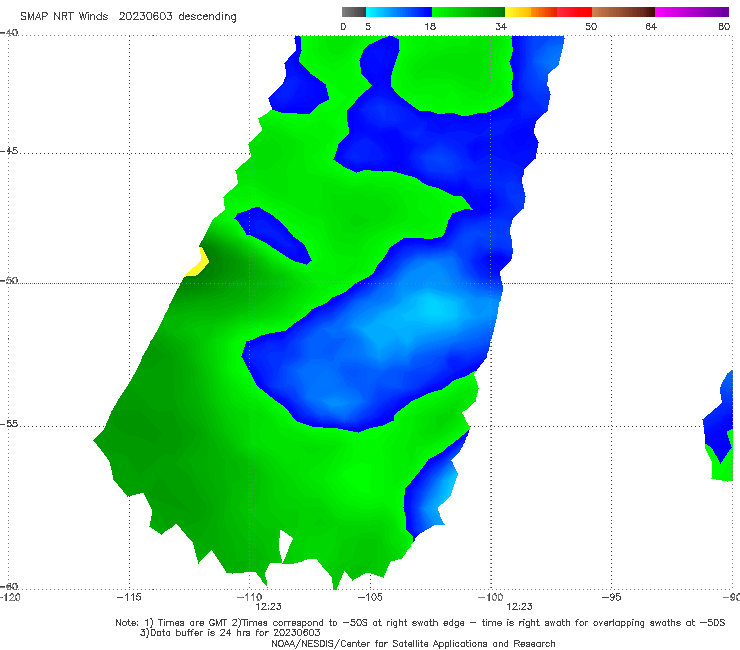Click the 12:23 time stamp under -100
740x650 pixels.
[519, 607]
